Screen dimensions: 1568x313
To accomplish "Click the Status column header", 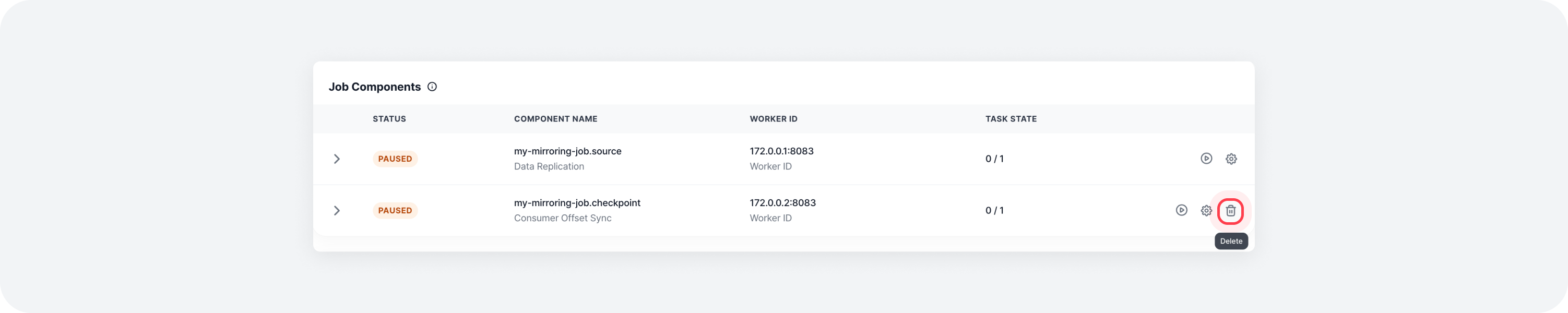I will pyautogui.click(x=389, y=119).
